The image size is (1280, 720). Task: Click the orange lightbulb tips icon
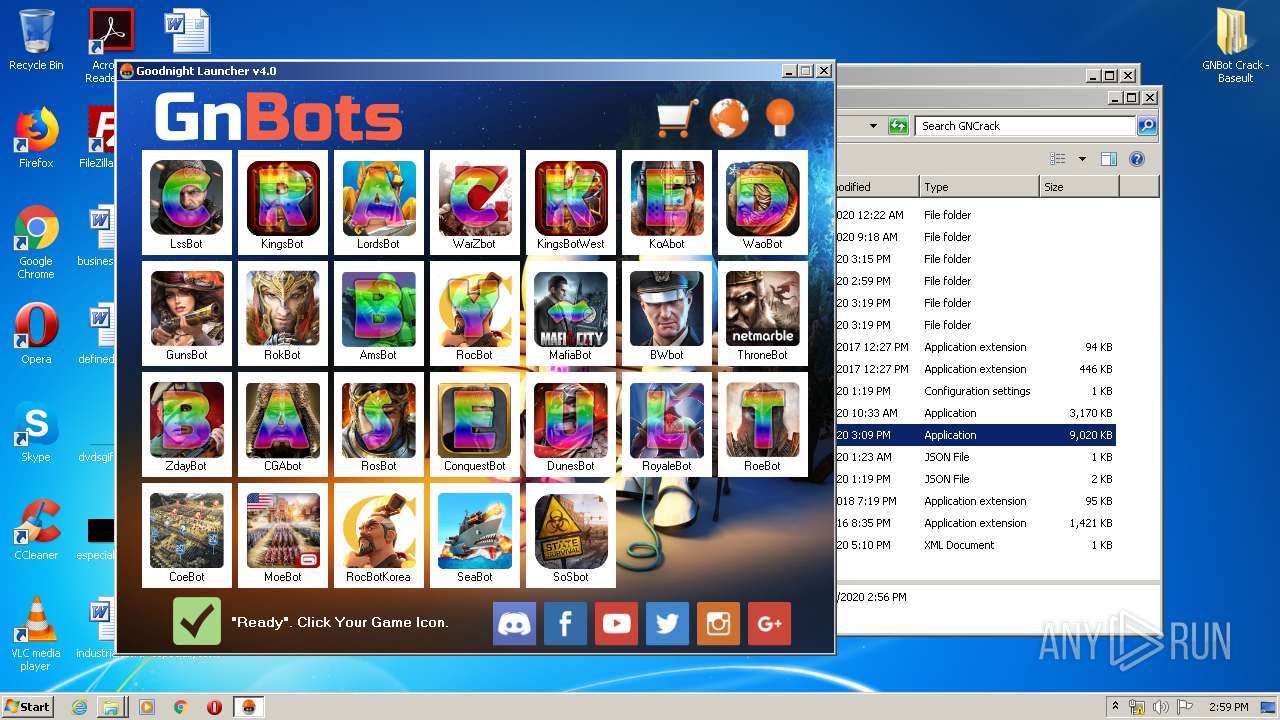pos(780,118)
